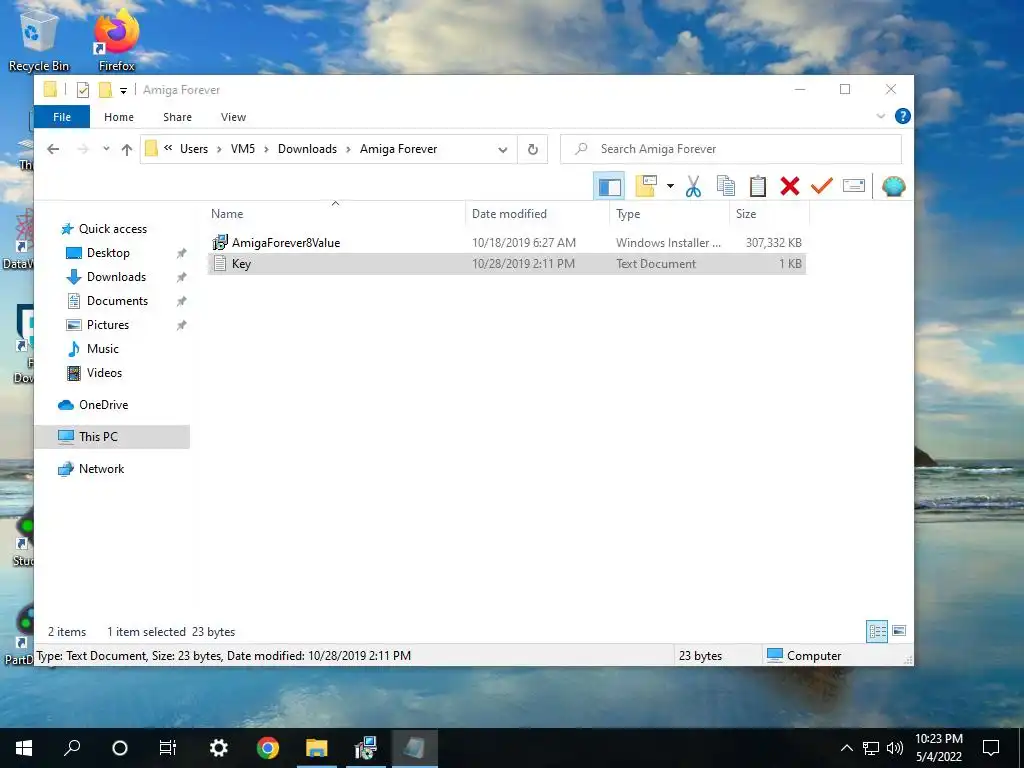Open the notification center icon
This screenshot has width=1024, height=768.
pos(991,748)
